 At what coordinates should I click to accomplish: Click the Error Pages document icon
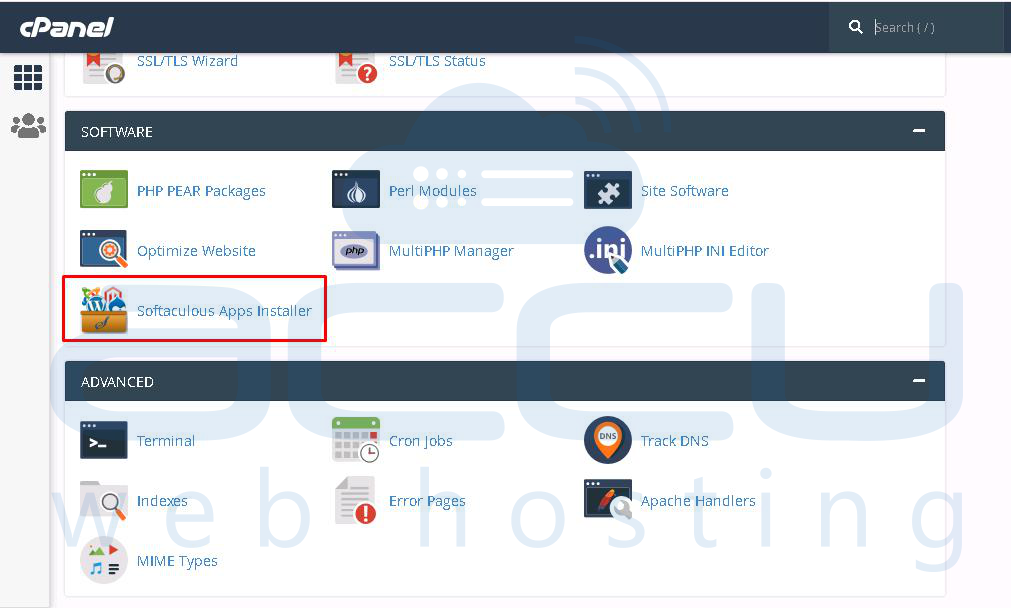(x=356, y=500)
